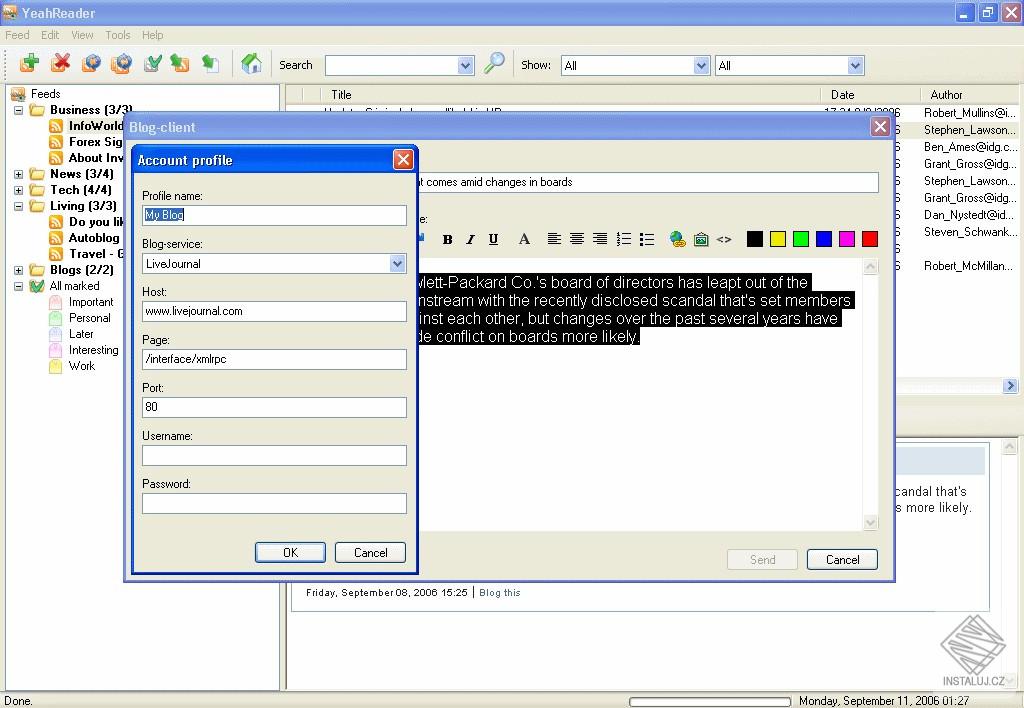Toggle underline formatting in the blog editor

(x=492, y=239)
